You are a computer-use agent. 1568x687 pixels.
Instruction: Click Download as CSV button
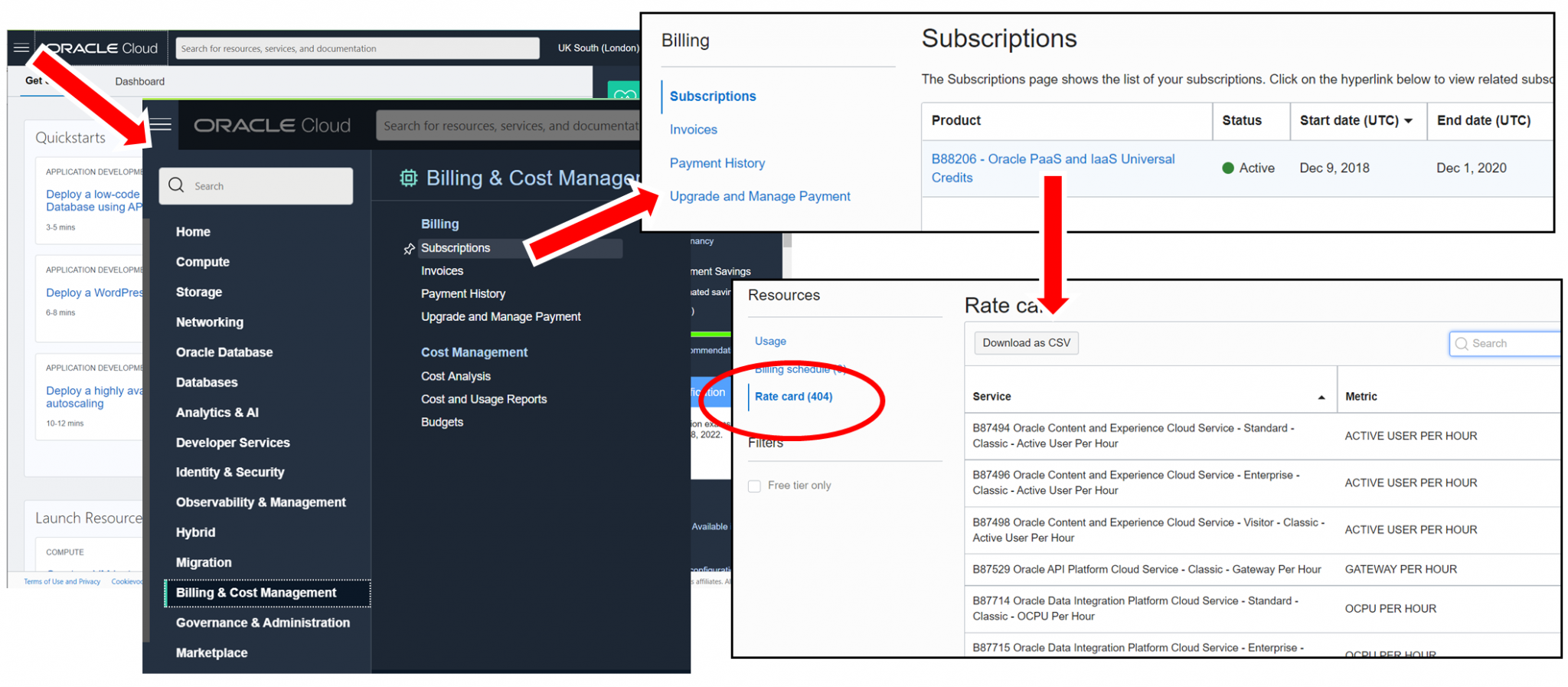1026,343
